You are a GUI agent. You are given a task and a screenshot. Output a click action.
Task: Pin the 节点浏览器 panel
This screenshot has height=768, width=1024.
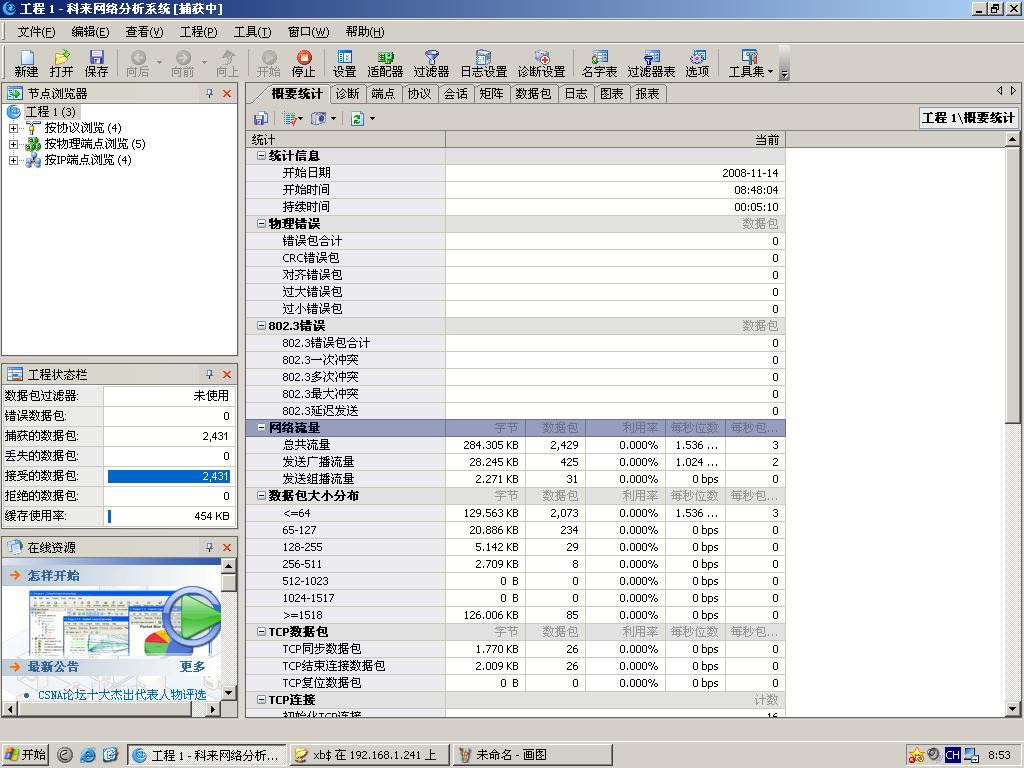click(x=210, y=93)
